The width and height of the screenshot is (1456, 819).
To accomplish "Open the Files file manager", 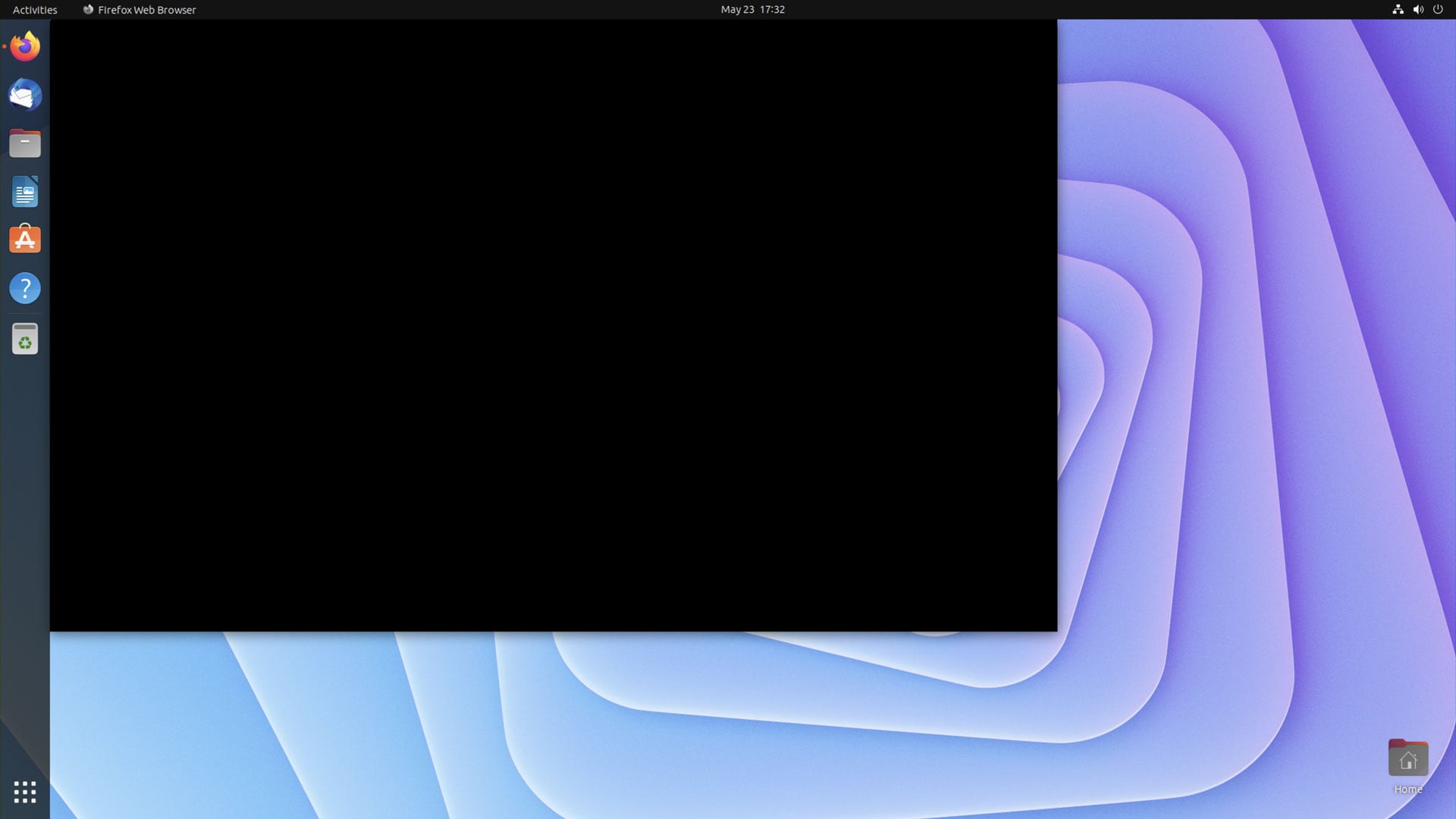I will [24, 143].
